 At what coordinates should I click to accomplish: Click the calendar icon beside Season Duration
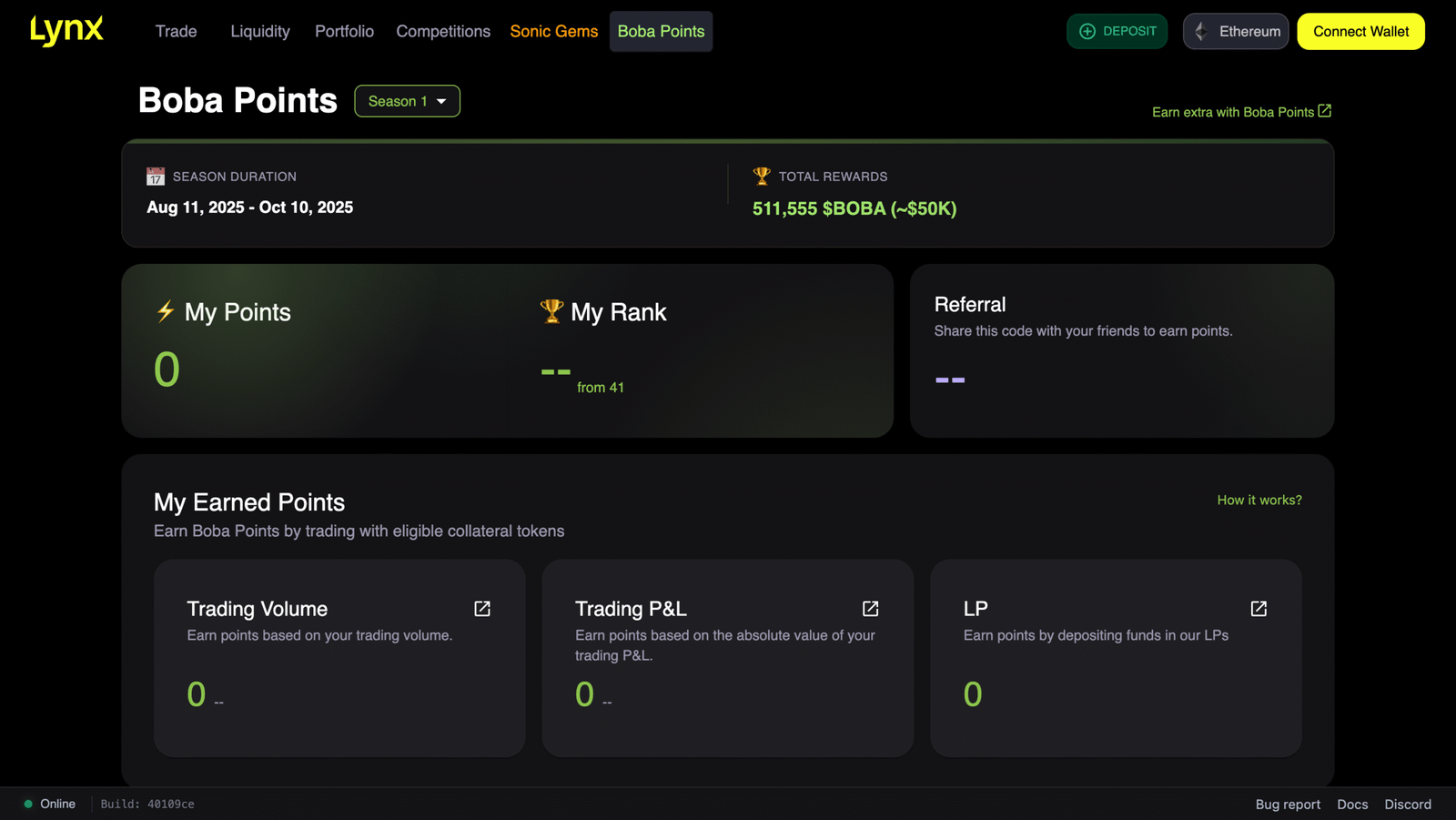click(156, 177)
